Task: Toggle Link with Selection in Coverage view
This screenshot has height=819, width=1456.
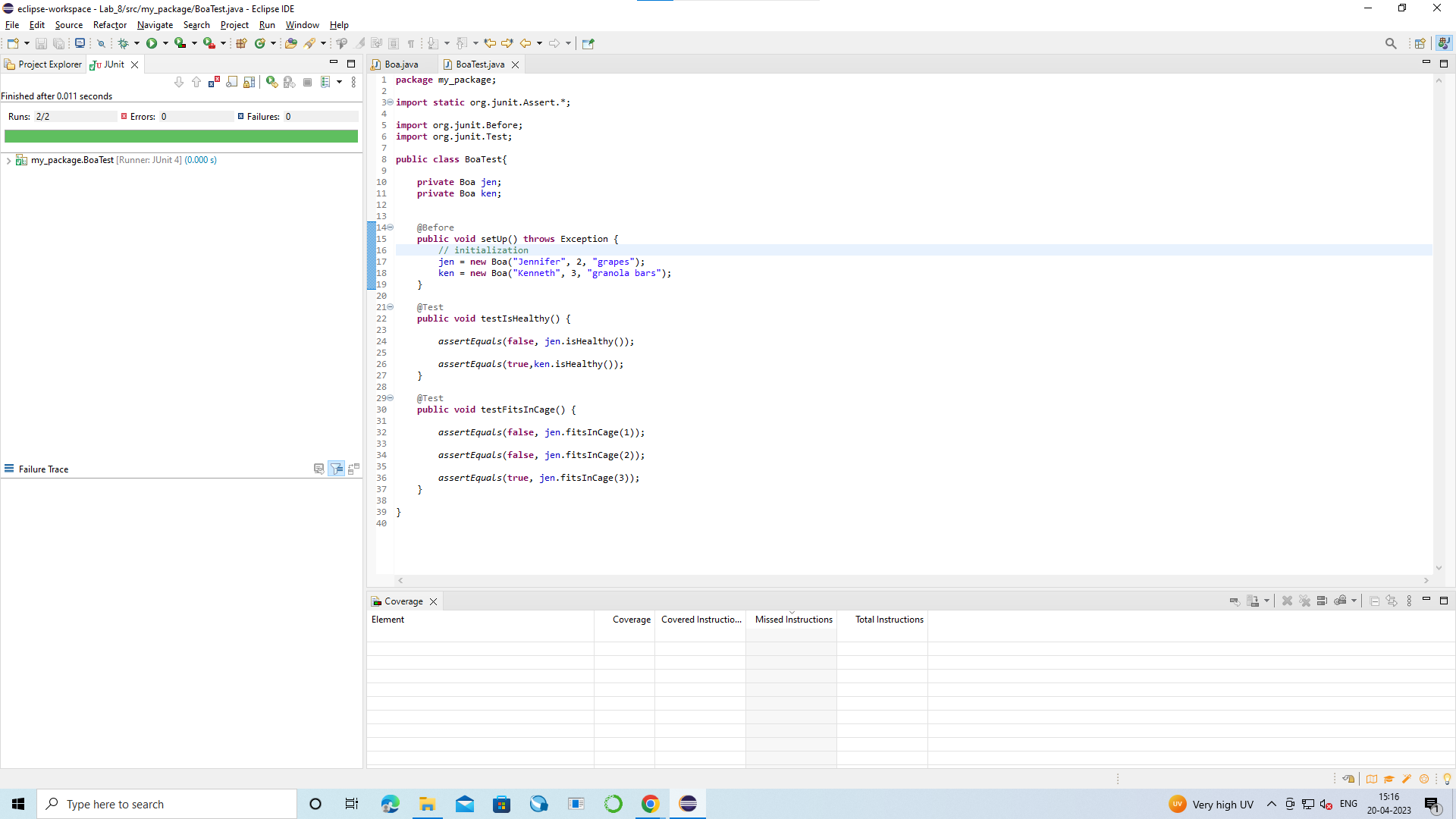Action: [1392, 601]
